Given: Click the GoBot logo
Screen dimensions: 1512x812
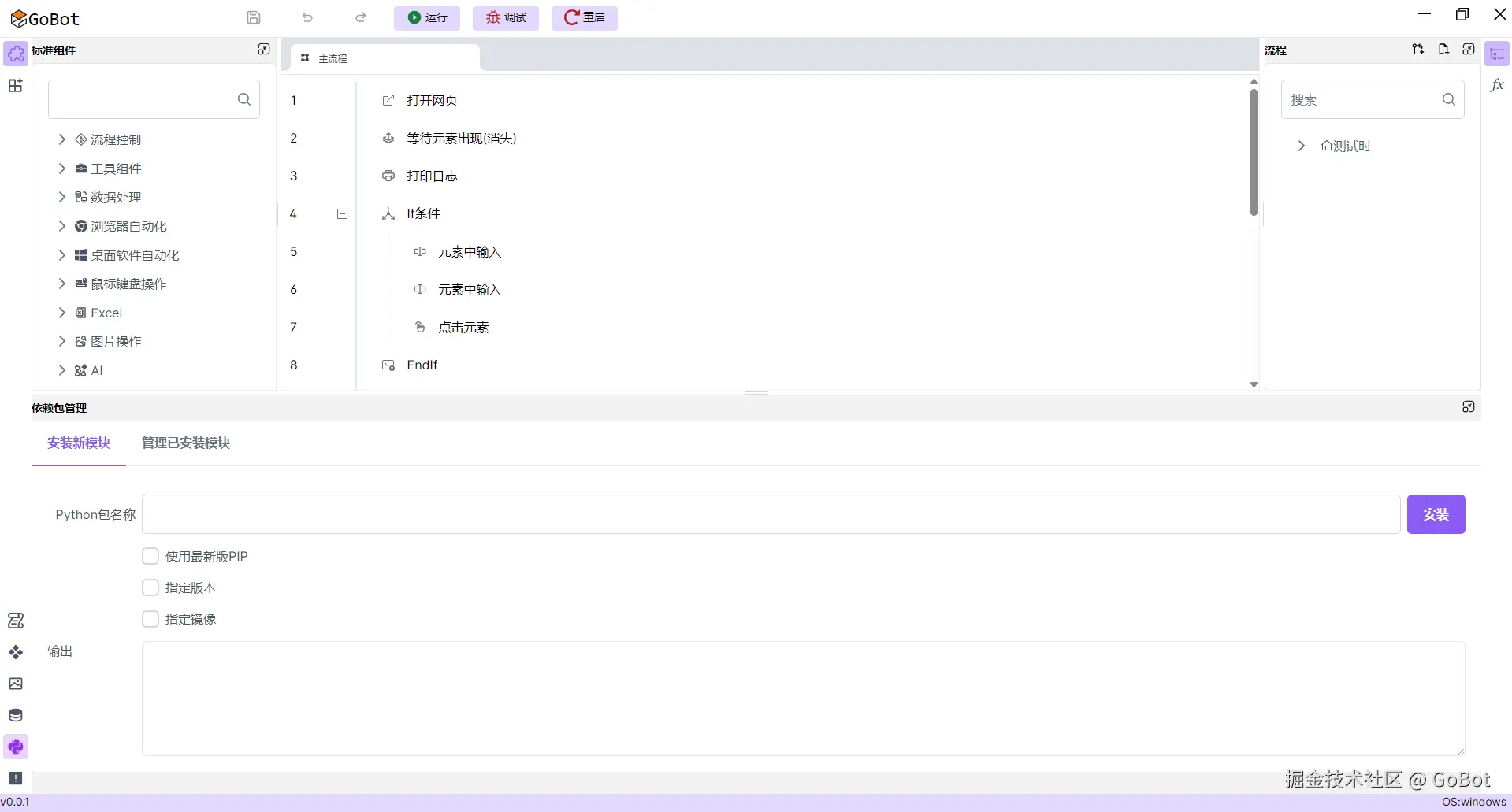Looking at the screenshot, I should (45, 18).
